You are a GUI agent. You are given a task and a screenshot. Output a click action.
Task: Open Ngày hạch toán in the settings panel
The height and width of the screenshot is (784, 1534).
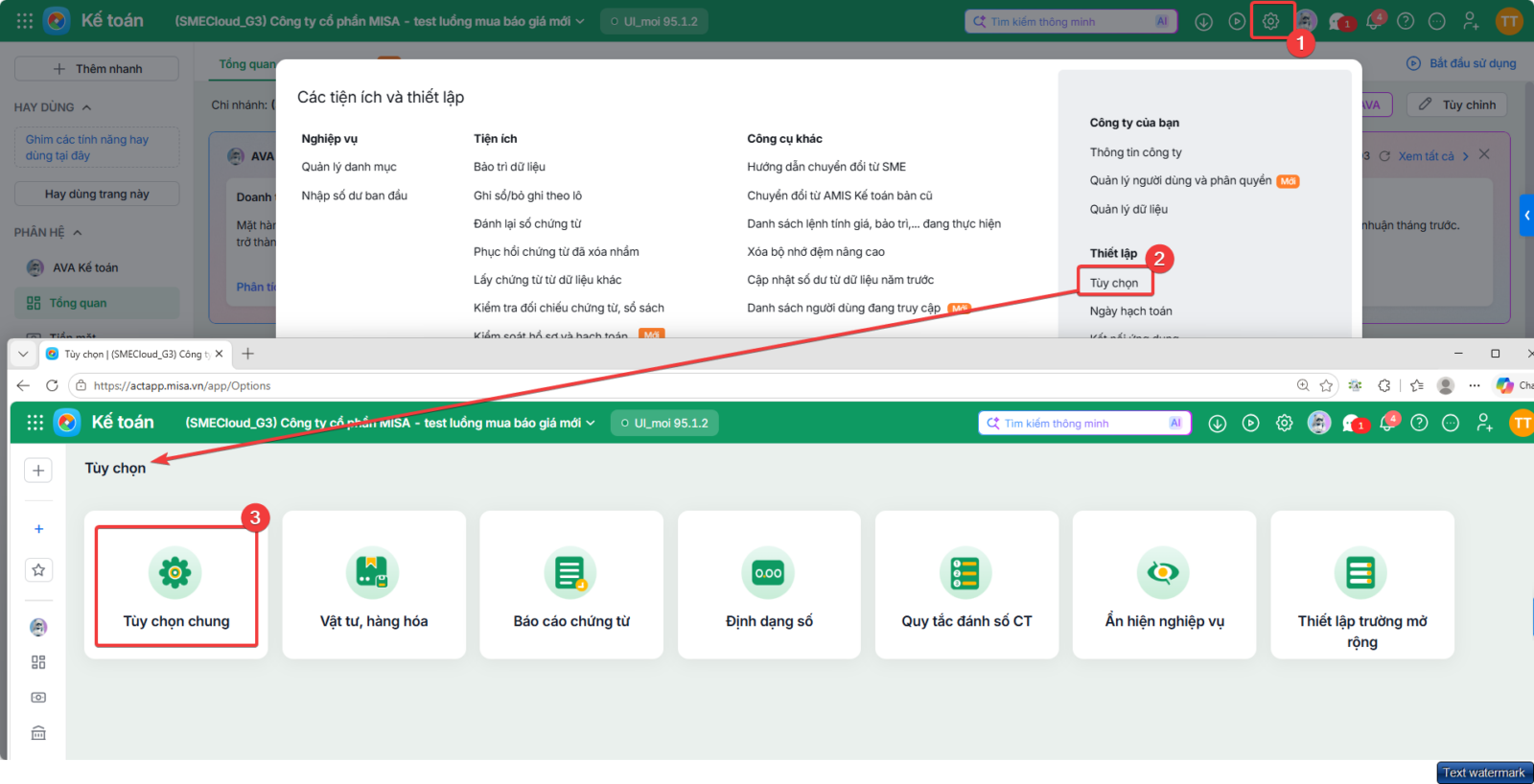1131,311
